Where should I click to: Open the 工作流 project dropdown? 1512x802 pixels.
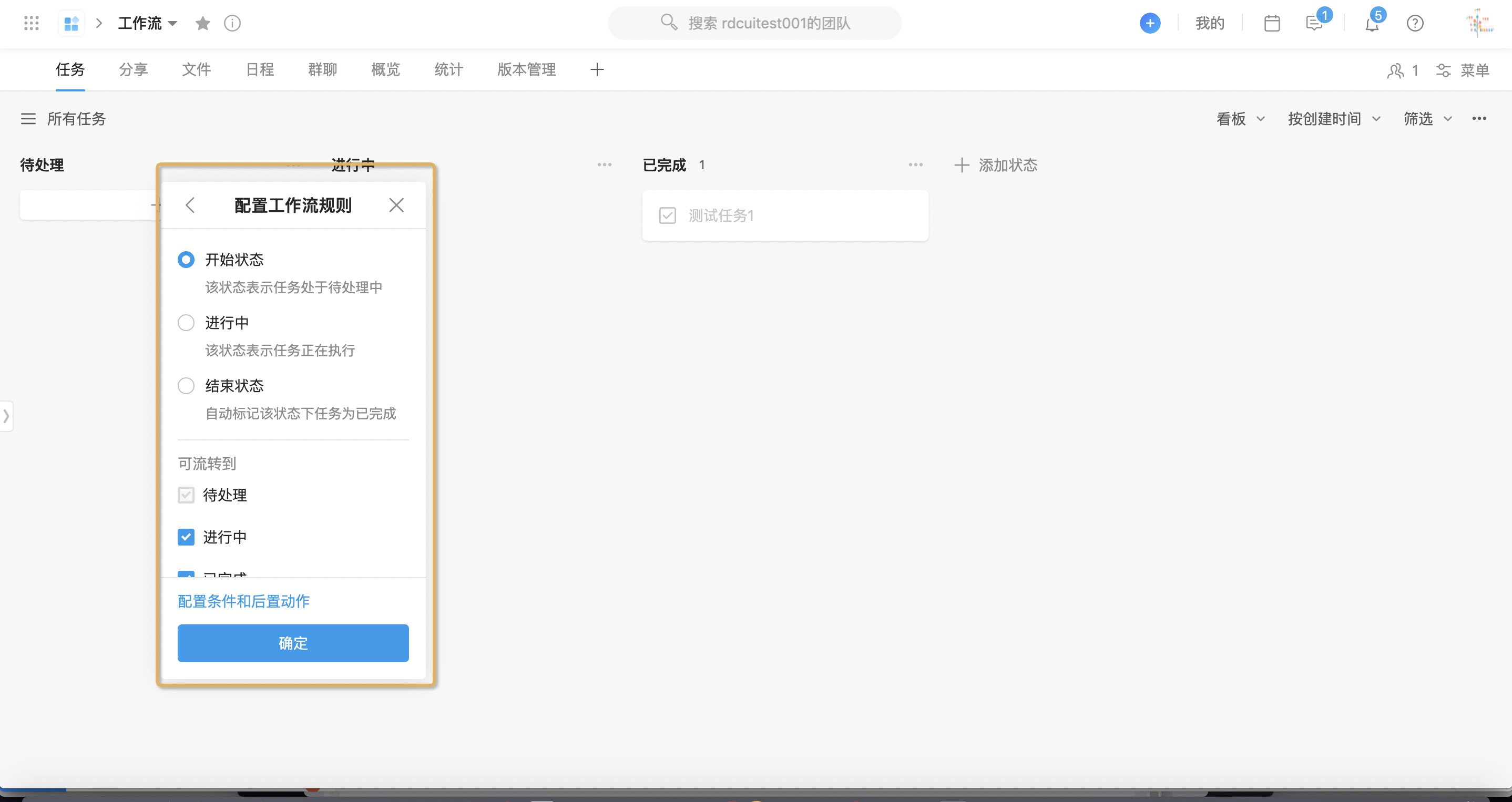pyautogui.click(x=147, y=23)
